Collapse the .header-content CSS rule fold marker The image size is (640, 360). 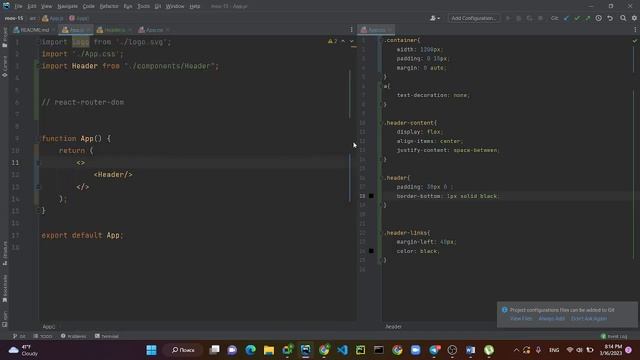[x=381, y=123]
